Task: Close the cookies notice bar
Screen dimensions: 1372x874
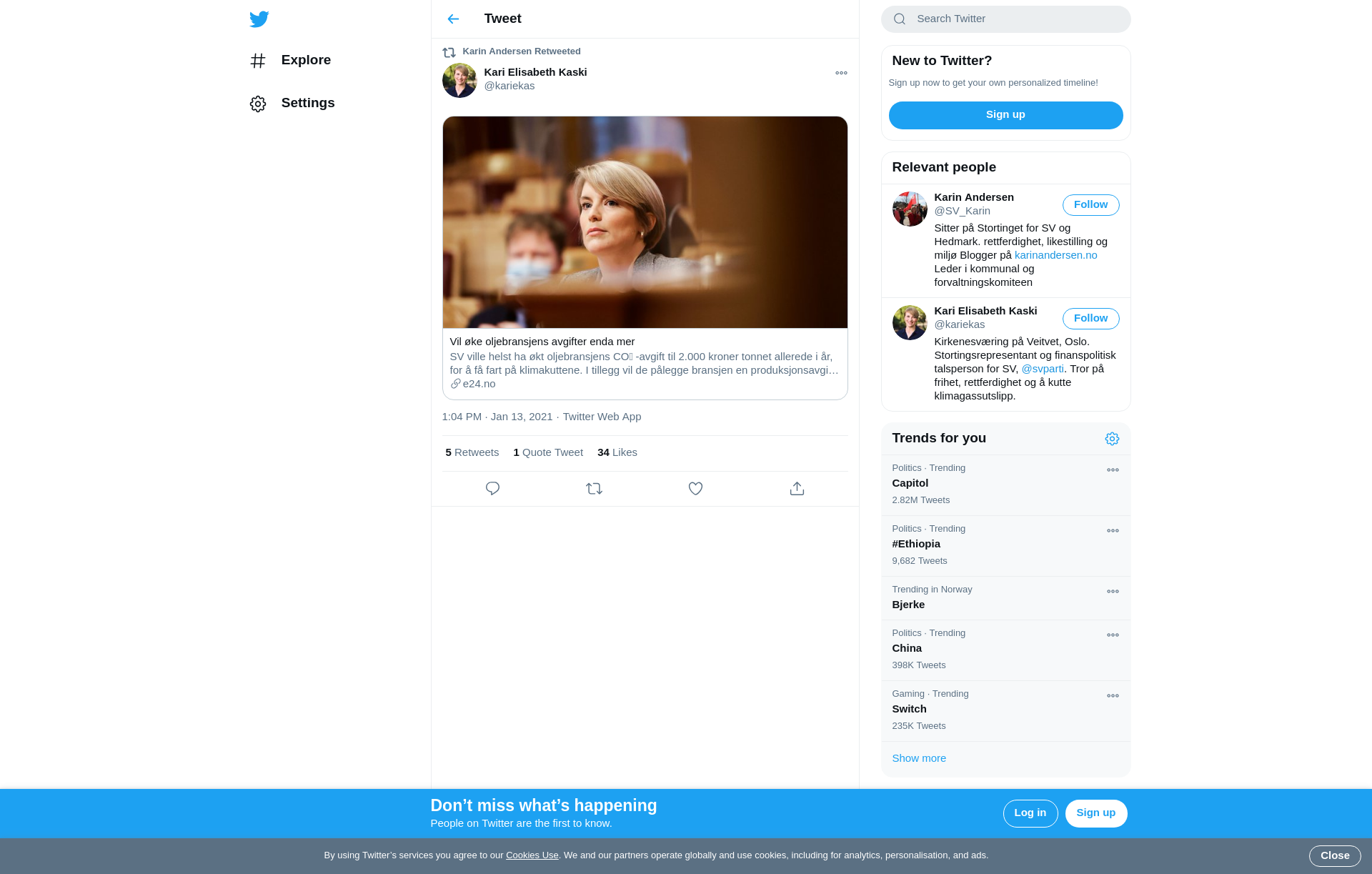Action: 1334,855
